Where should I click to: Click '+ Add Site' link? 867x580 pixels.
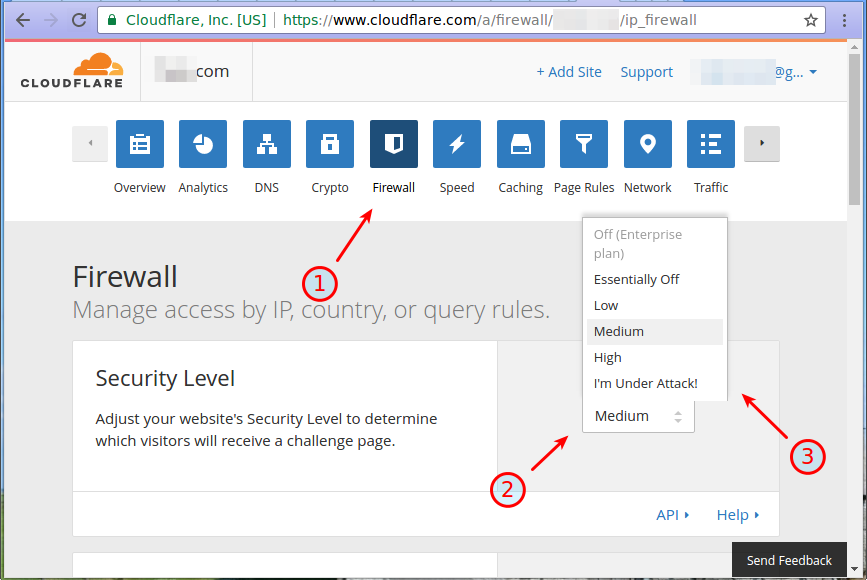pyautogui.click(x=569, y=72)
